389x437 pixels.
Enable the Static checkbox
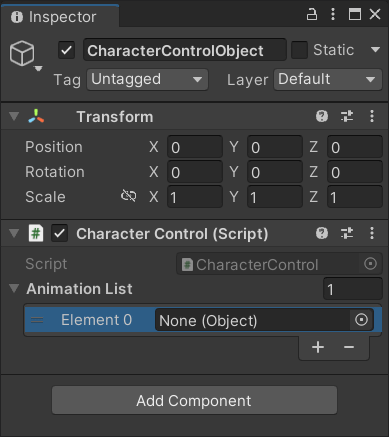pos(299,50)
